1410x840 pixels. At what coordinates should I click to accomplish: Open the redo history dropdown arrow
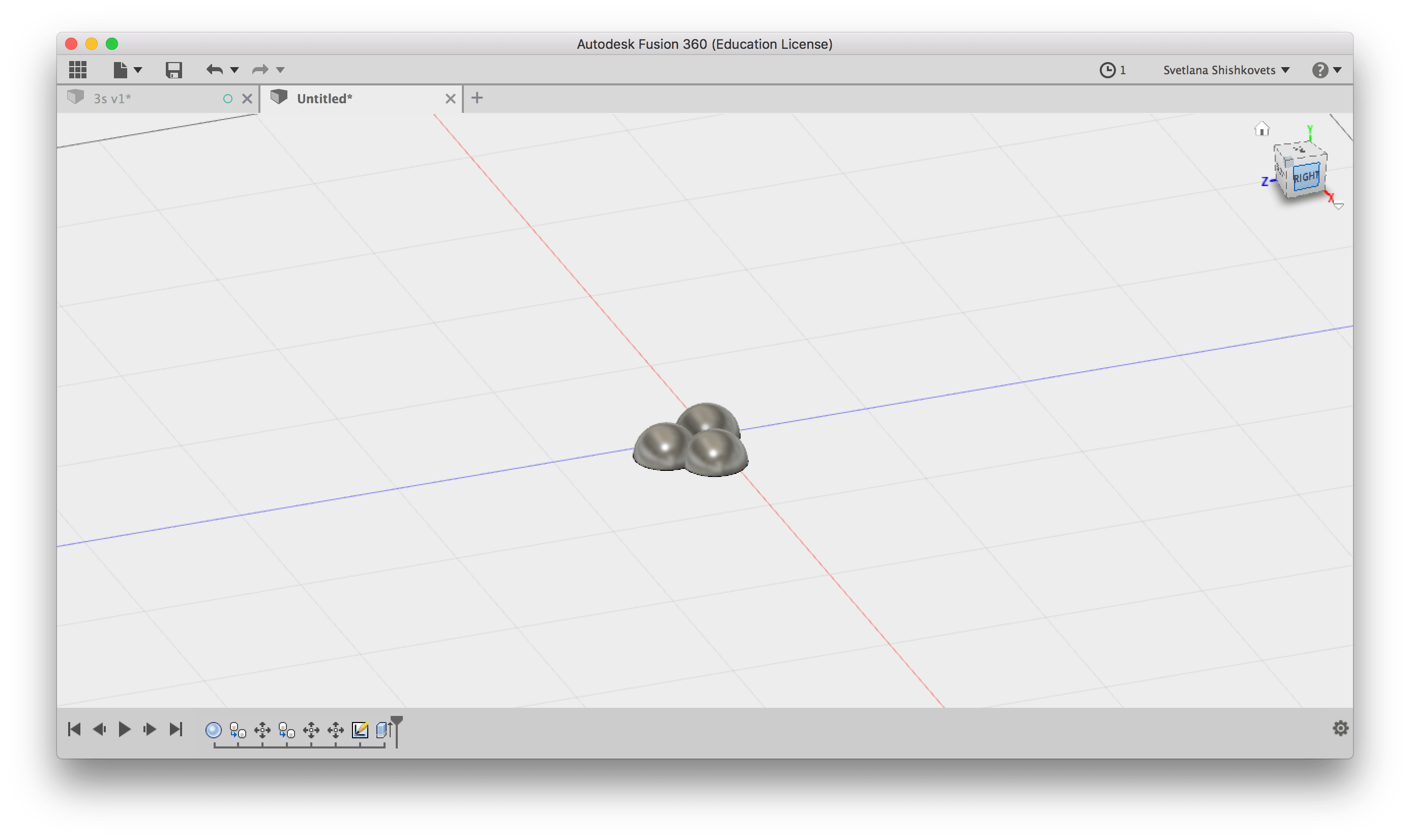[x=280, y=70]
